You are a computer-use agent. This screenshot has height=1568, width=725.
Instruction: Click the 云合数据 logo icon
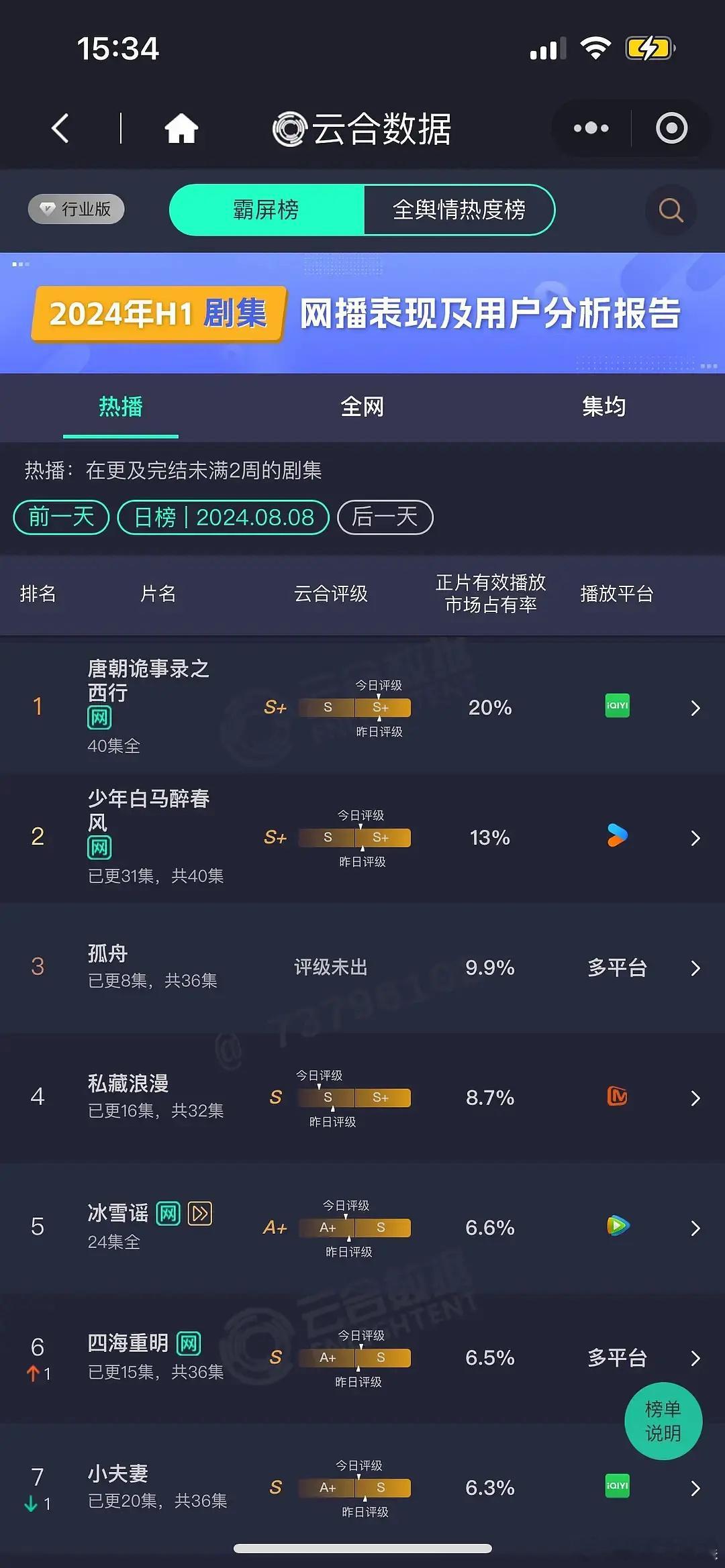point(289,129)
